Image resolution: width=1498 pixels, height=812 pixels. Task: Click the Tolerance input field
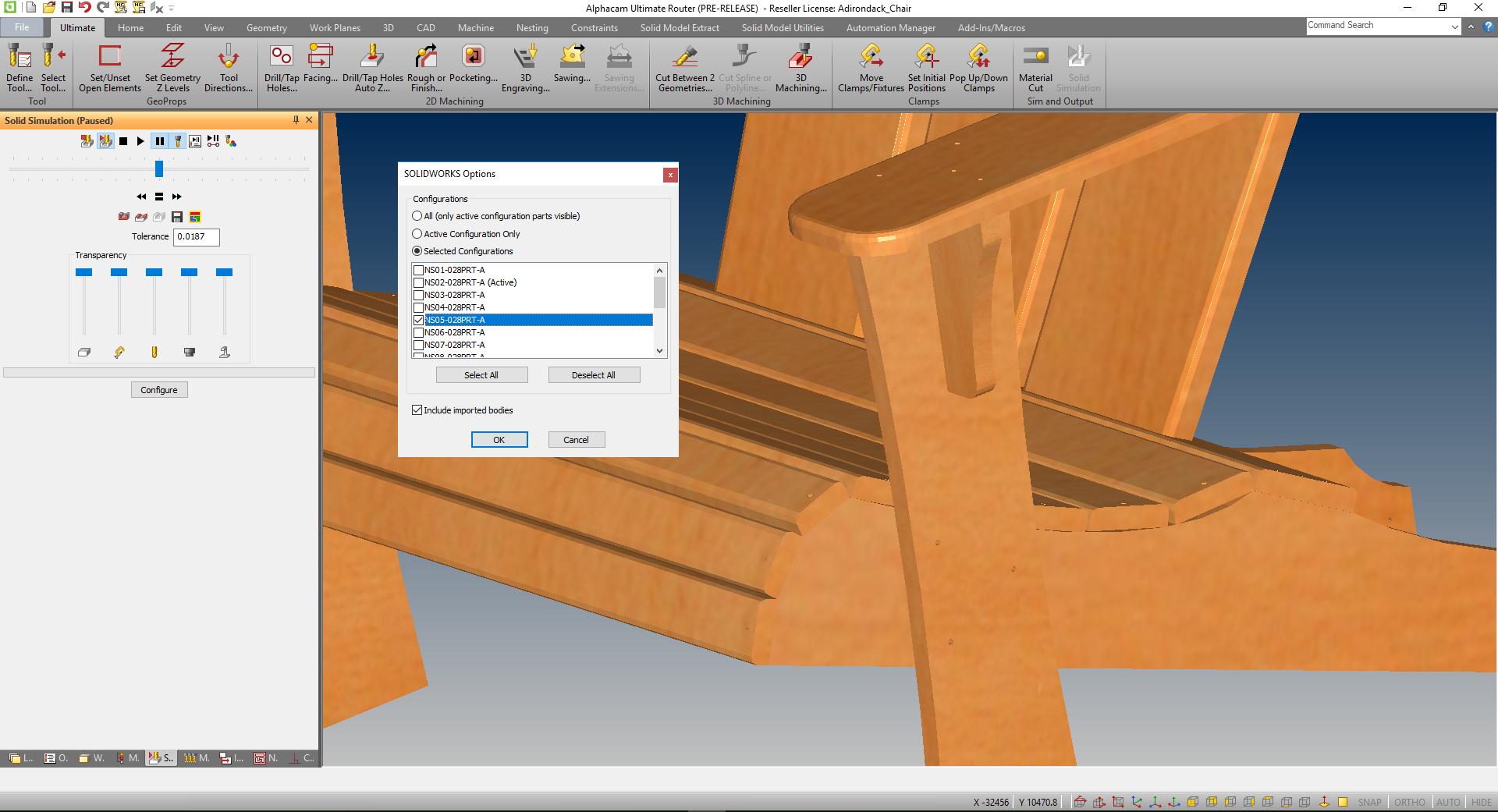(x=196, y=236)
